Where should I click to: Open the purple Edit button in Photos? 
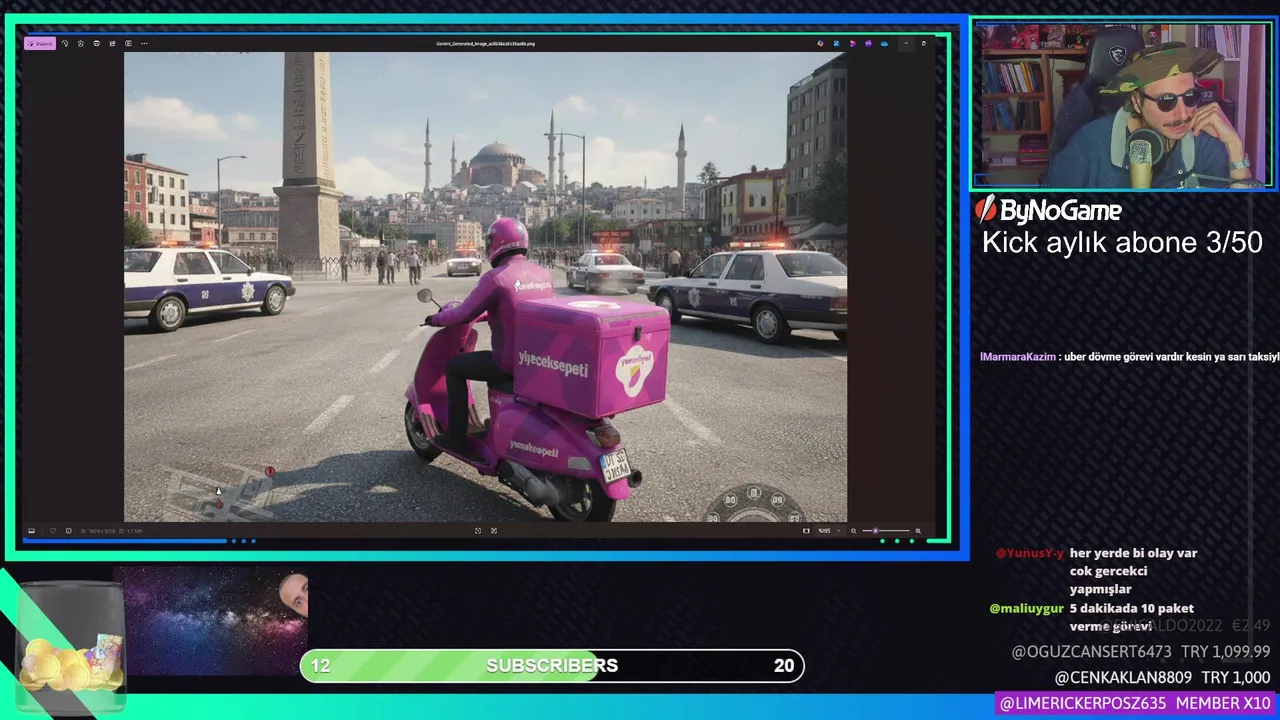(40, 44)
